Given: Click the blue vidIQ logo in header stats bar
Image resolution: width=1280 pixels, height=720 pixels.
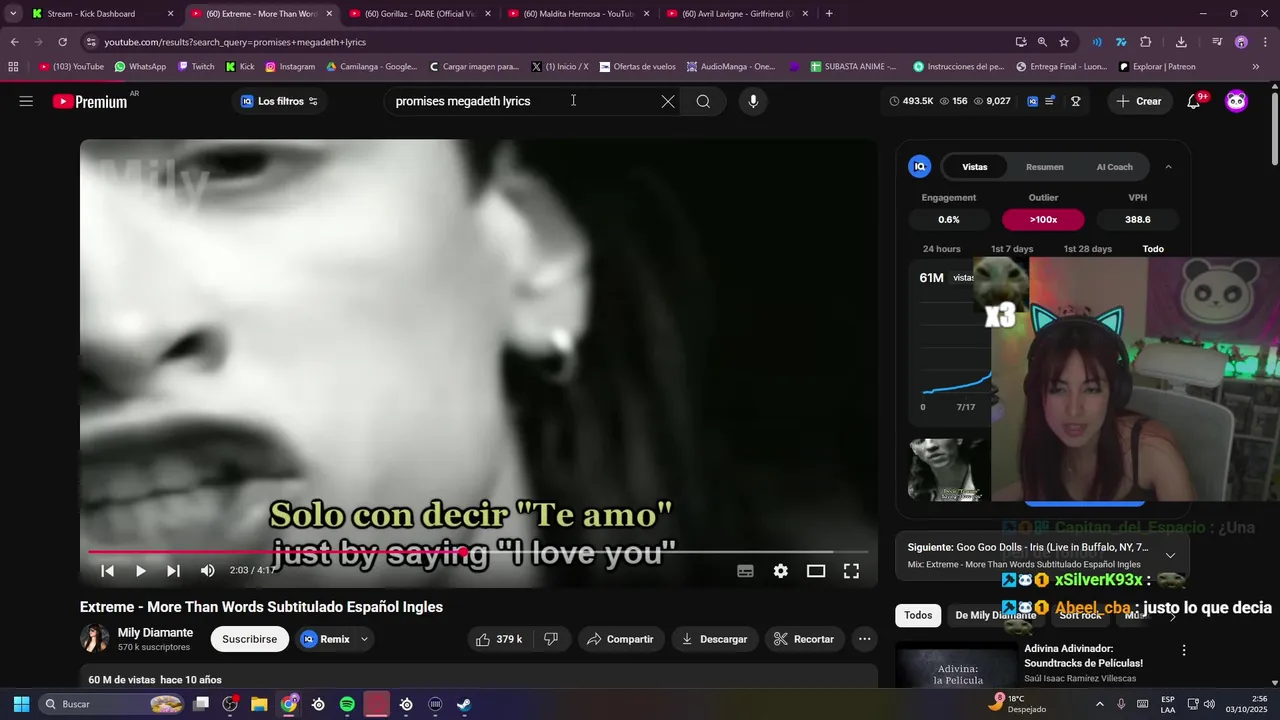Looking at the screenshot, I should (1032, 101).
